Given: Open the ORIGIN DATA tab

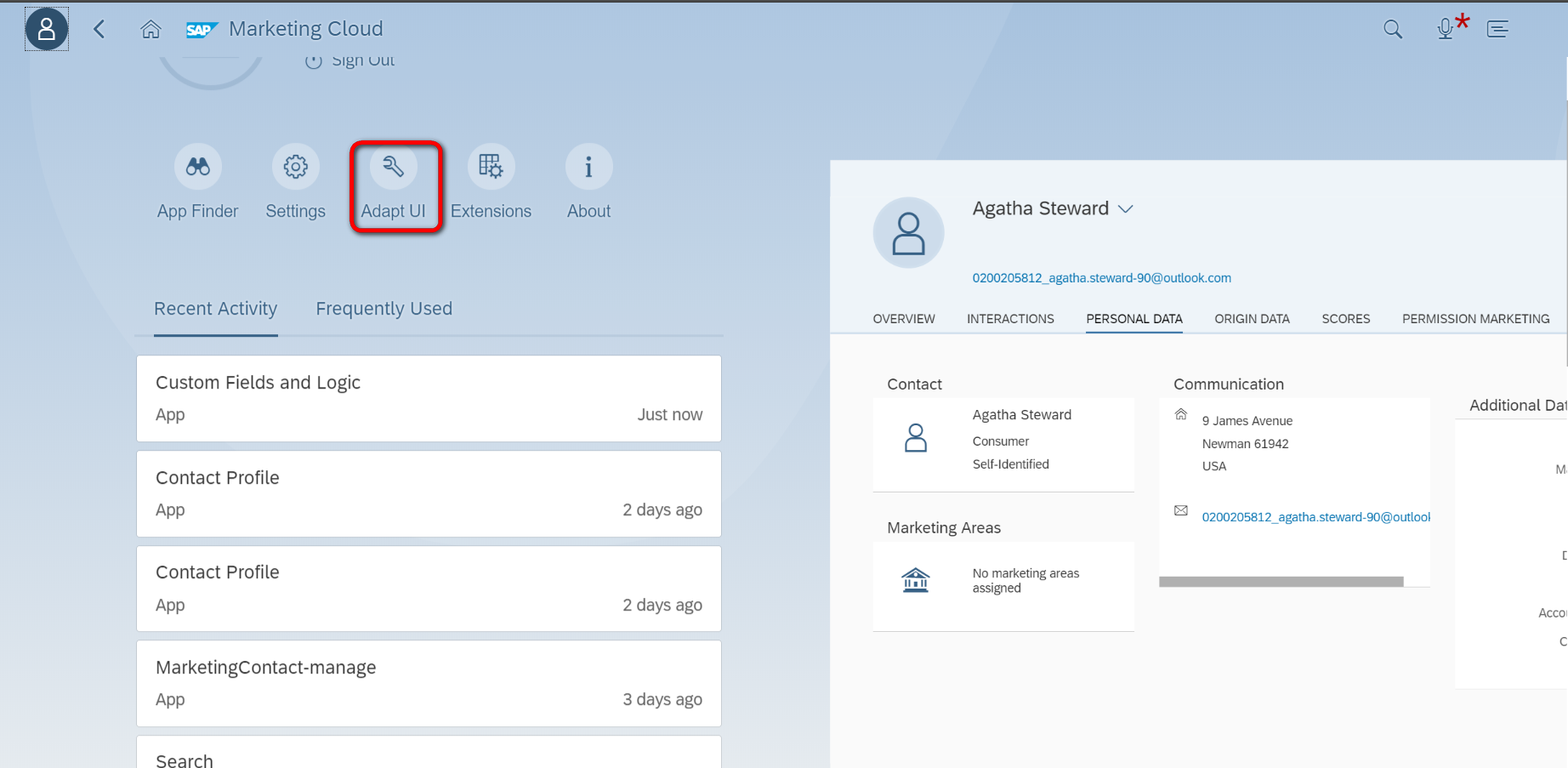Looking at the screenshot, I should [1252, 319].
